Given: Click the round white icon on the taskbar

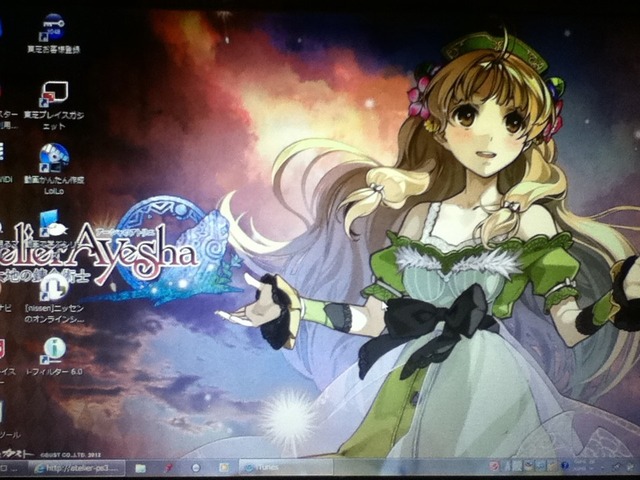Looking at the screenshot, I should pos(196,468).
